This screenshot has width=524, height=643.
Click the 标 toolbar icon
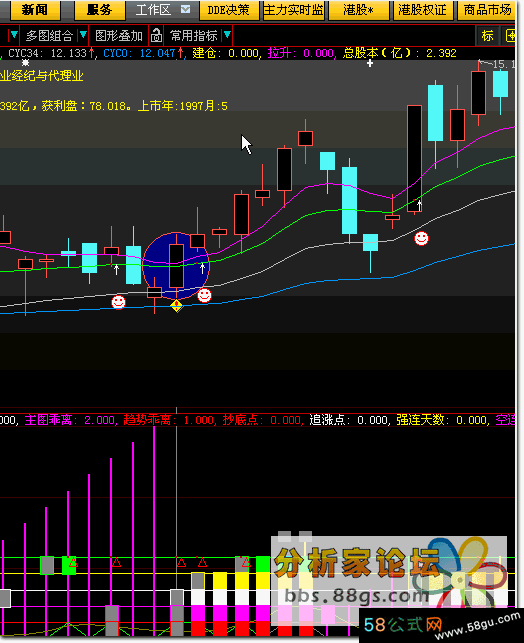pos(487,36)
